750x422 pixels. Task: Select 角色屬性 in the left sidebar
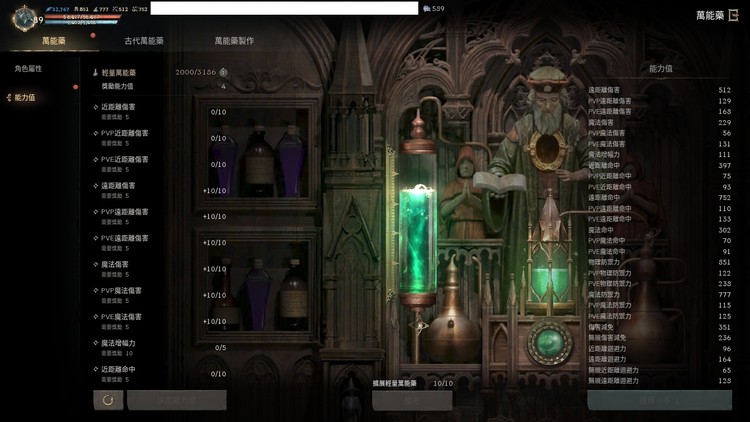tap(28, 68)
